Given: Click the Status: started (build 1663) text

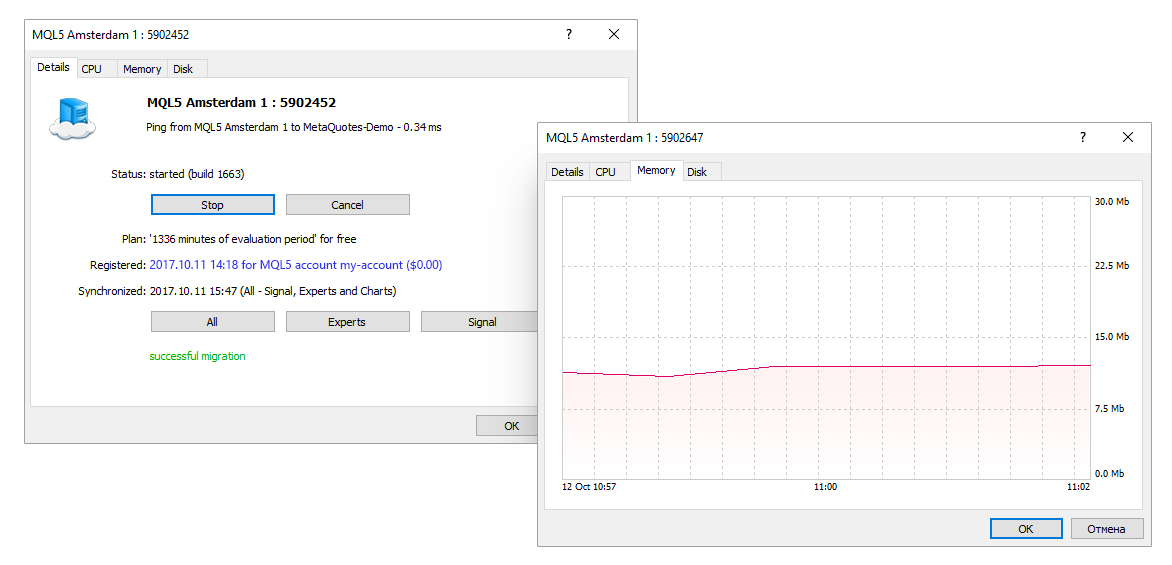Looking at the screenshot, I should (178, 174).
